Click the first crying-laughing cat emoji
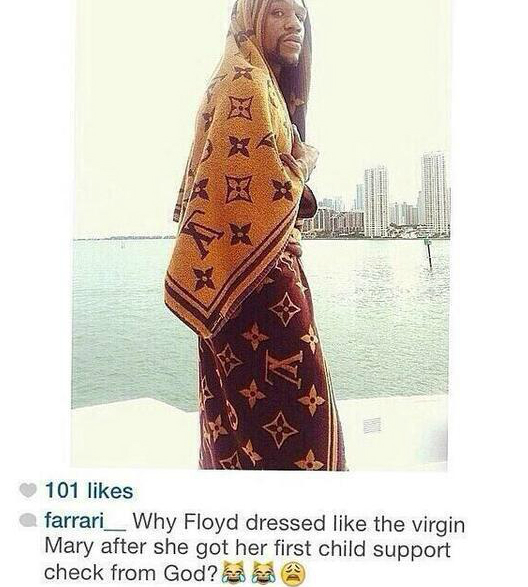The width and height of the screenshot is (528, 587). 234,571
